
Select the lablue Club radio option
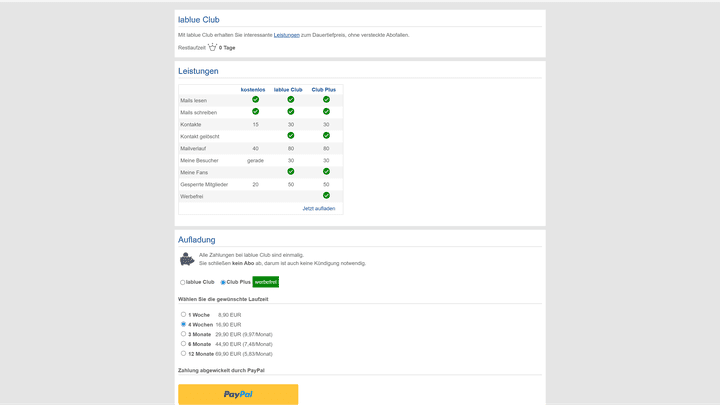[182, 282]
